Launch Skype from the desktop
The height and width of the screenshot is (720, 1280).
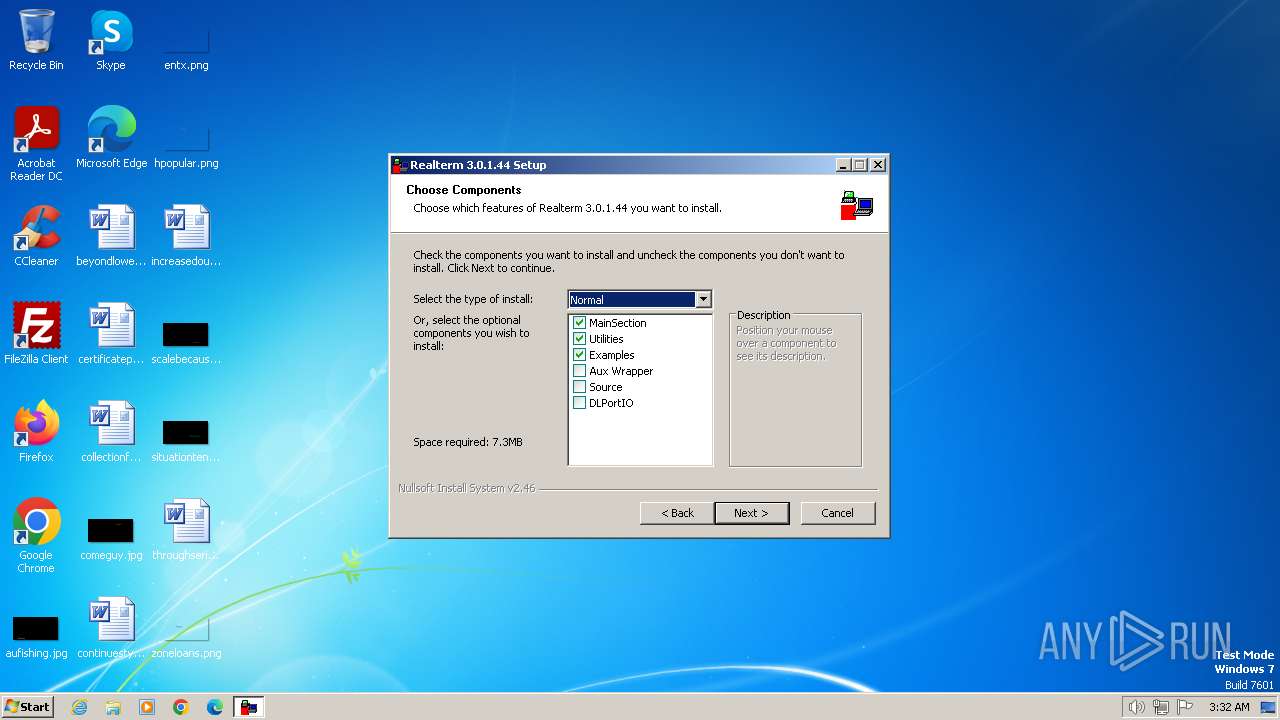pyautogui.click(x=111, y=40)
